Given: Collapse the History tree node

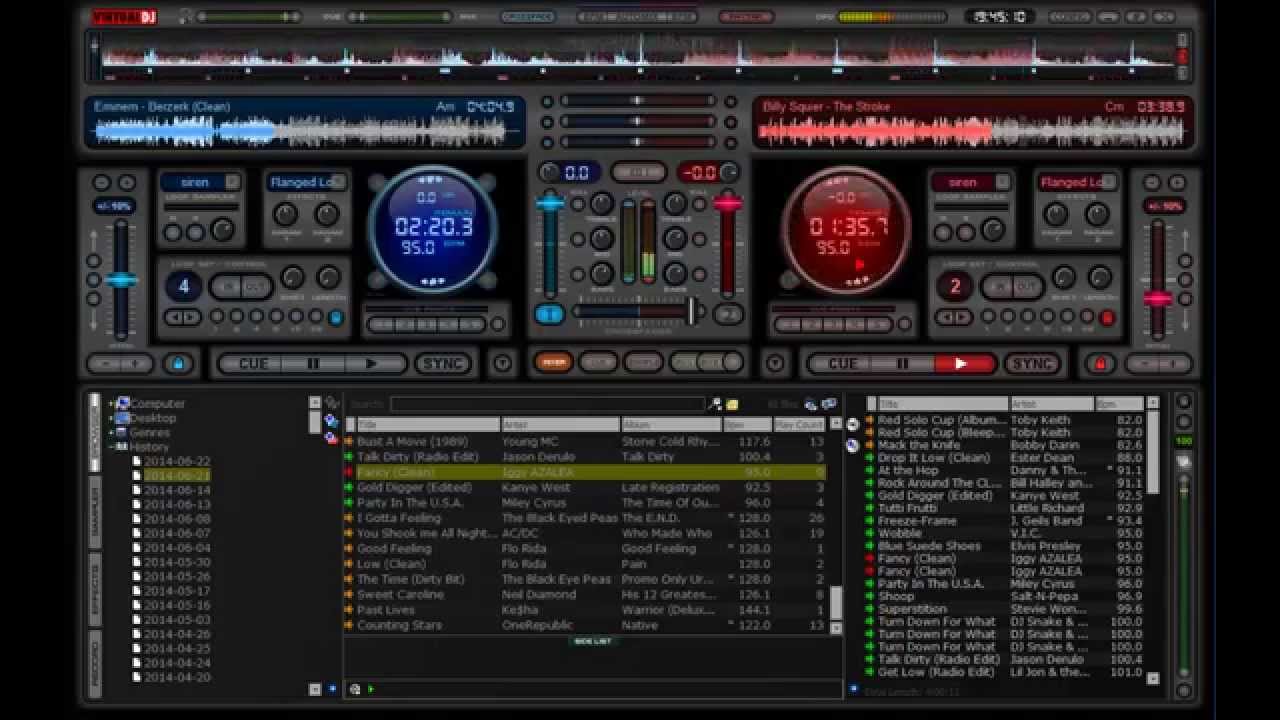Looking at the screenshot, I should pos(112,447).
